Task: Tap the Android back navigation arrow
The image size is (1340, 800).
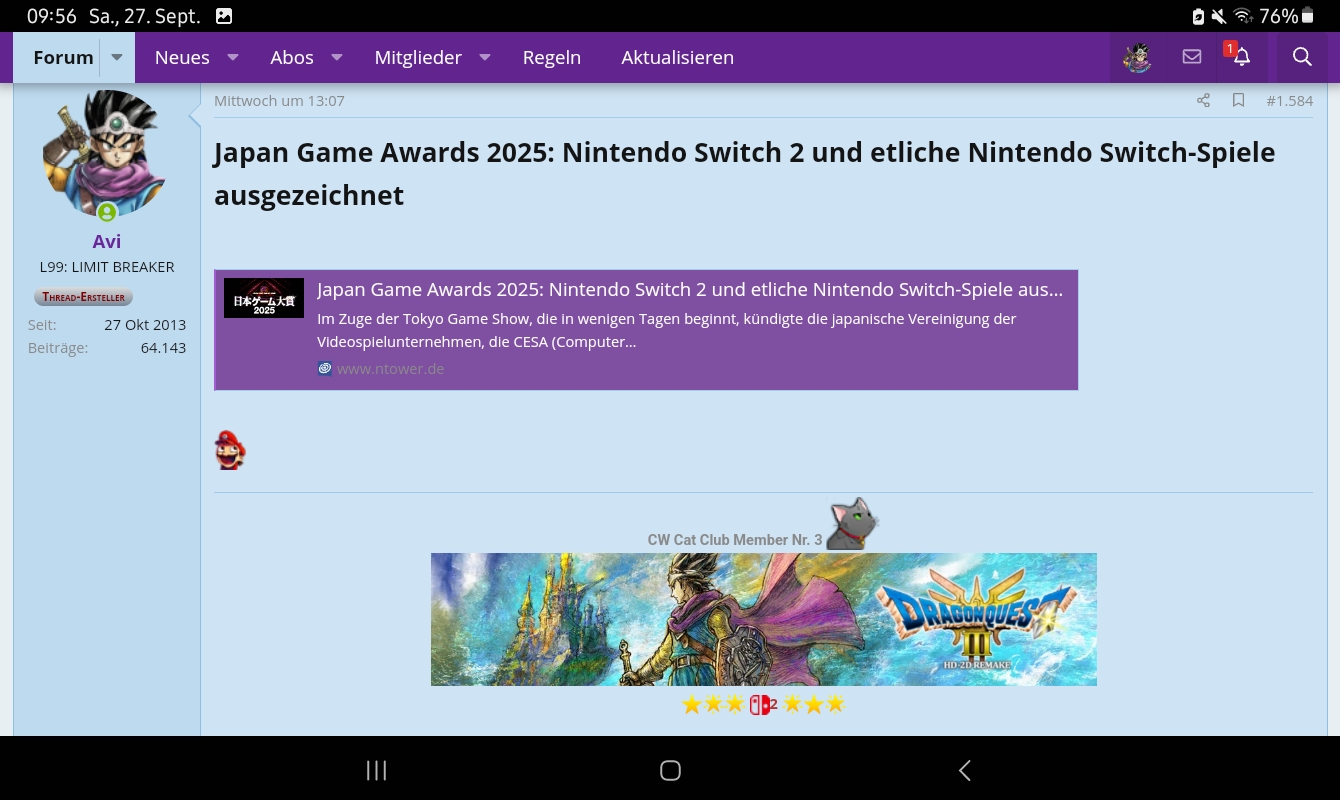Action: [964, 770]
